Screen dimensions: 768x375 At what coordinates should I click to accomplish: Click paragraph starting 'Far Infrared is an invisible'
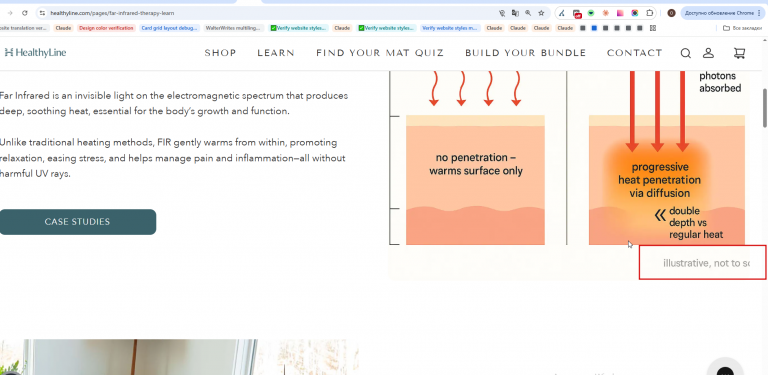(174, 103)
